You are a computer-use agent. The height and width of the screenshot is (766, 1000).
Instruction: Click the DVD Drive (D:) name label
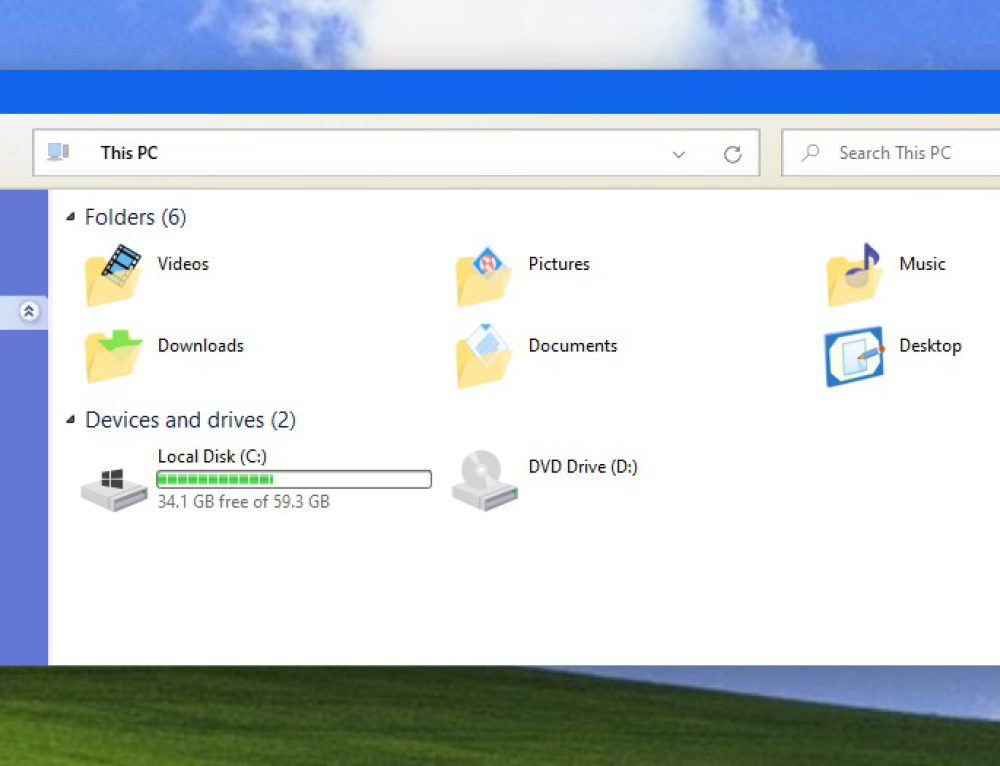click(x=582, y=467)
